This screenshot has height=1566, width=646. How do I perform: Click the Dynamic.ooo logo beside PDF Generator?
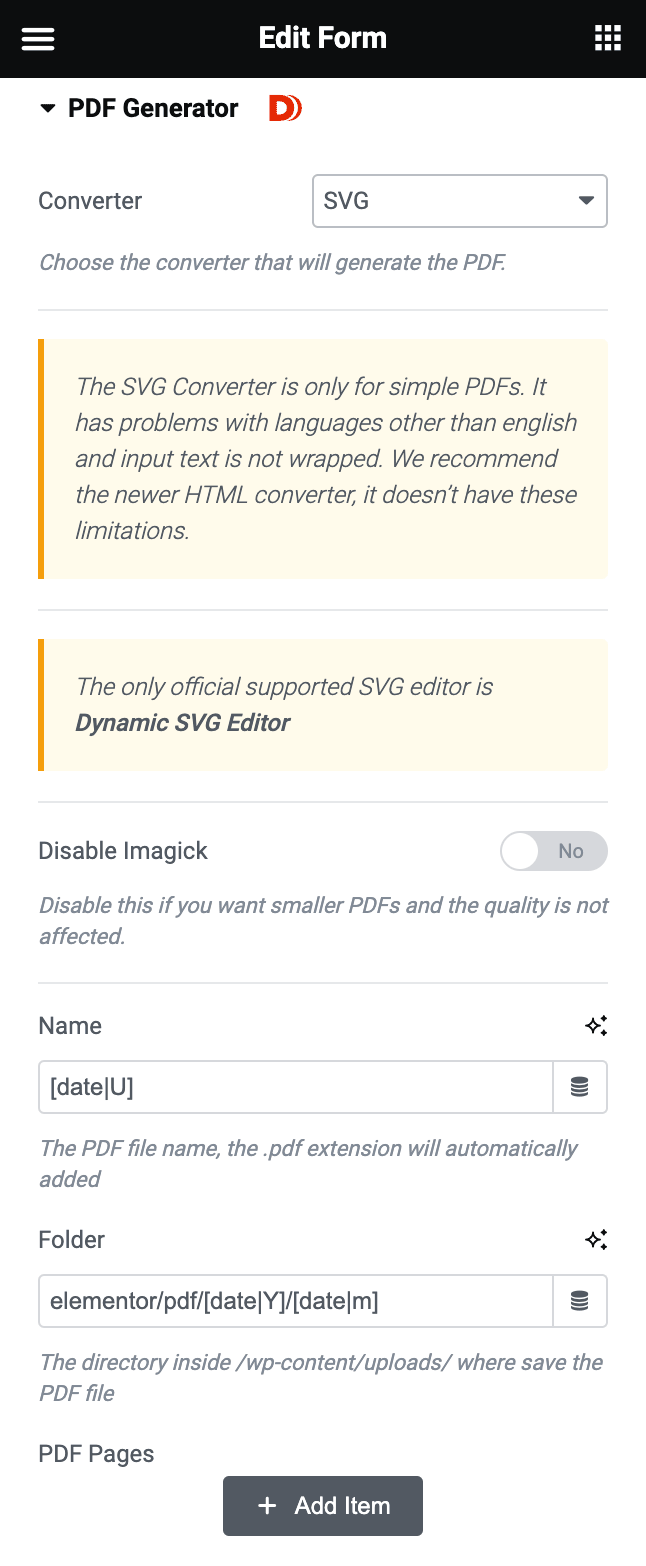(284, 108)
